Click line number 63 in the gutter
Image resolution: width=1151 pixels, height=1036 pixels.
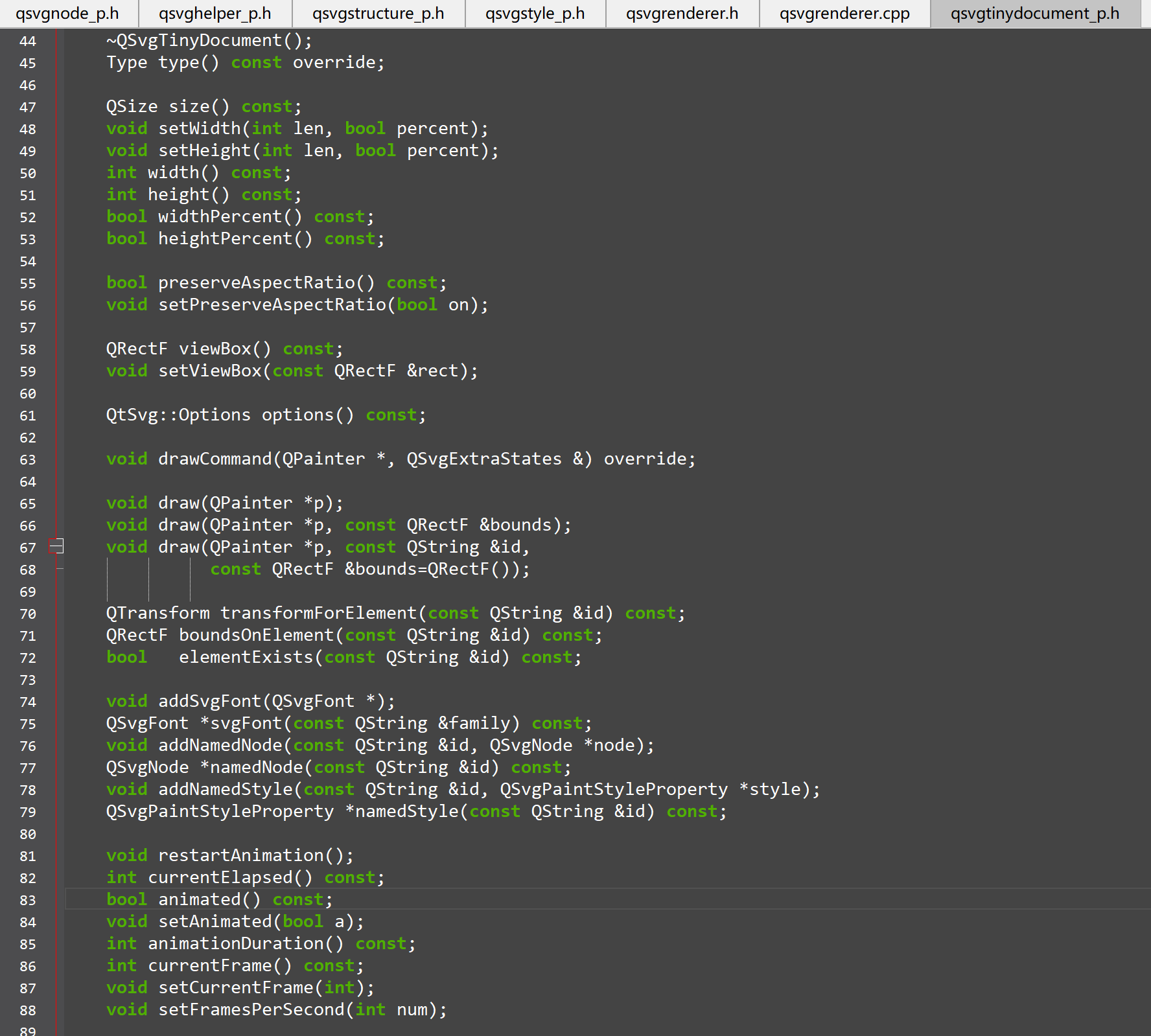point(28,460)
